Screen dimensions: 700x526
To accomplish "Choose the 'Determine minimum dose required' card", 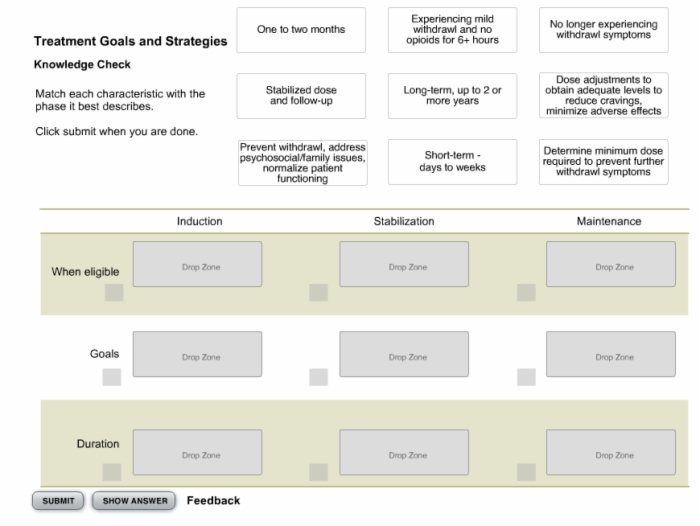I will (604, 162).
